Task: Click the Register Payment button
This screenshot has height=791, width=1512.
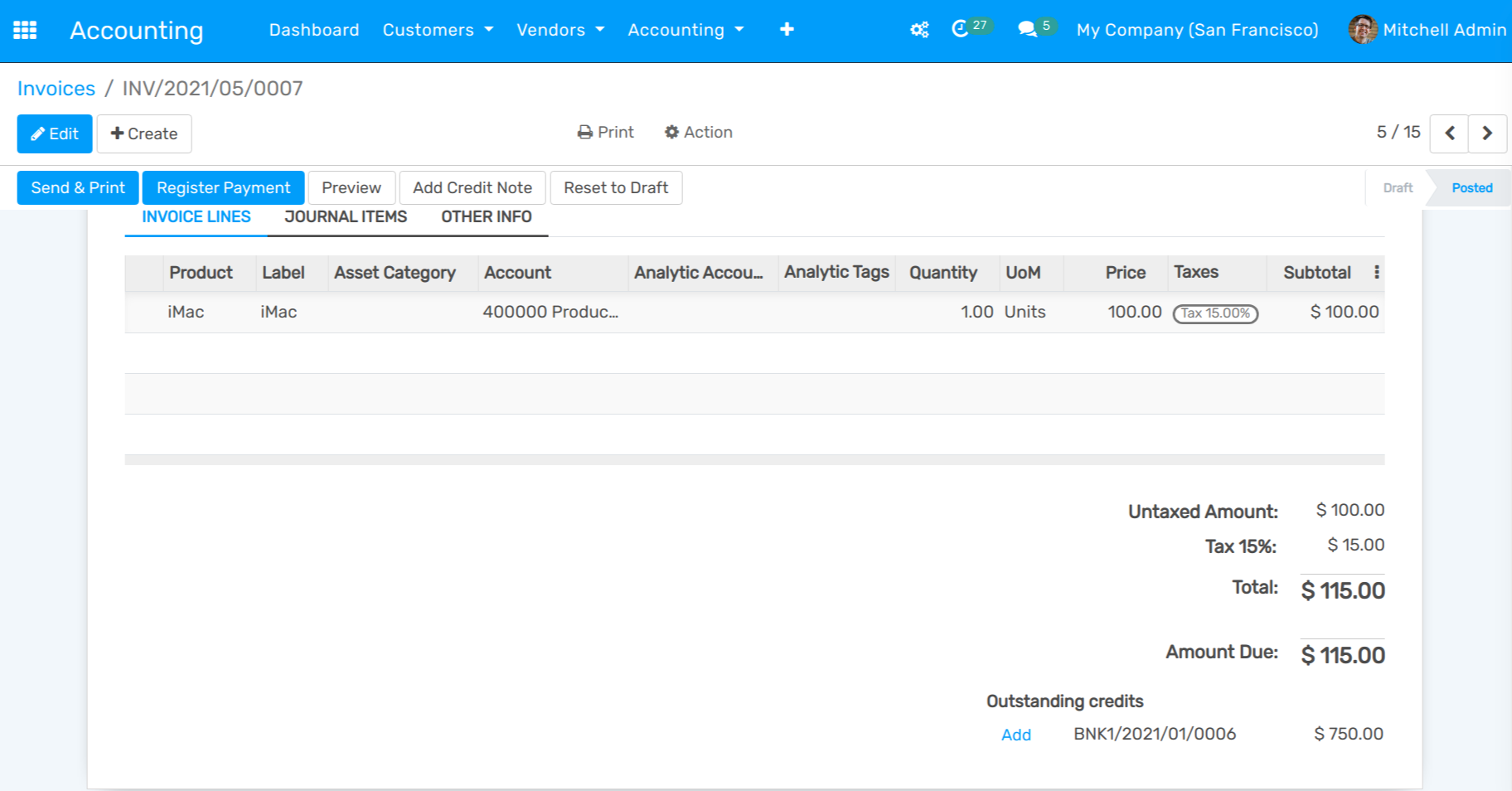Action: (x=224, y=188)
